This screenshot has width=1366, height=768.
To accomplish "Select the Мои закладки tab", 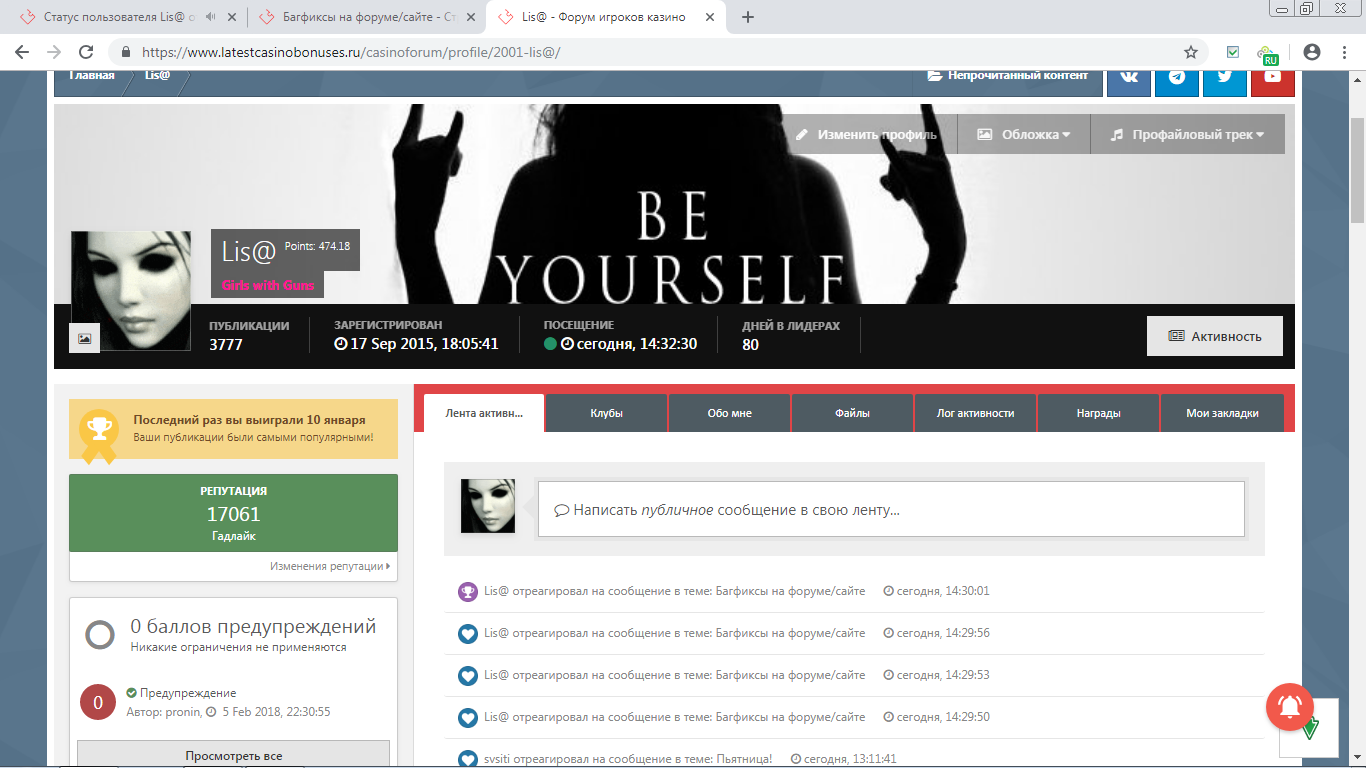I will click(x=1221, y=413).
